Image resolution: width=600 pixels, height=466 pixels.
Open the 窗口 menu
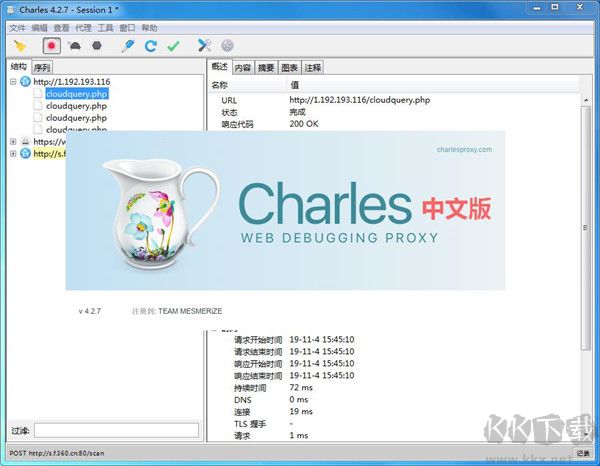(x=127, y=28)
